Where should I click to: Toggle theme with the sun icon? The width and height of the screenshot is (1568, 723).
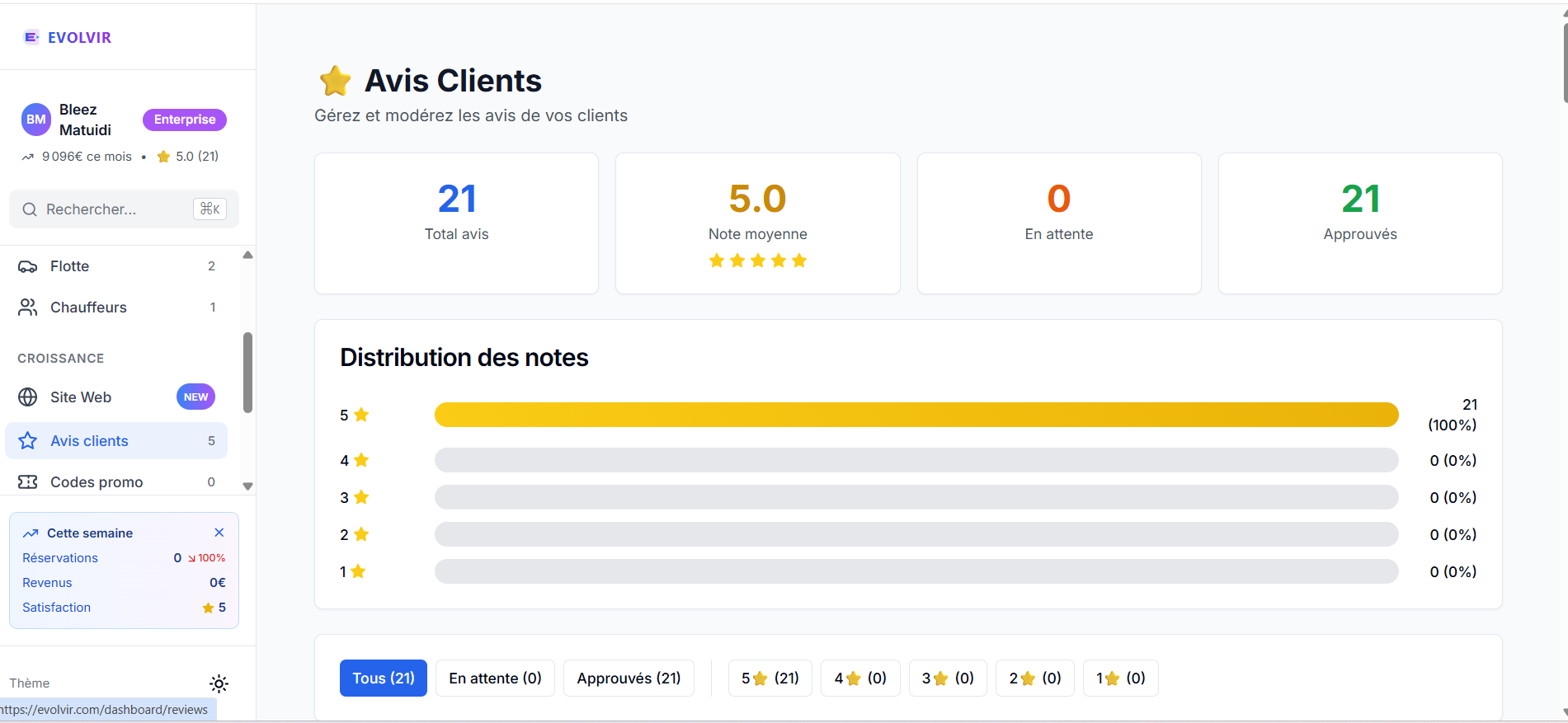[219, 683]
